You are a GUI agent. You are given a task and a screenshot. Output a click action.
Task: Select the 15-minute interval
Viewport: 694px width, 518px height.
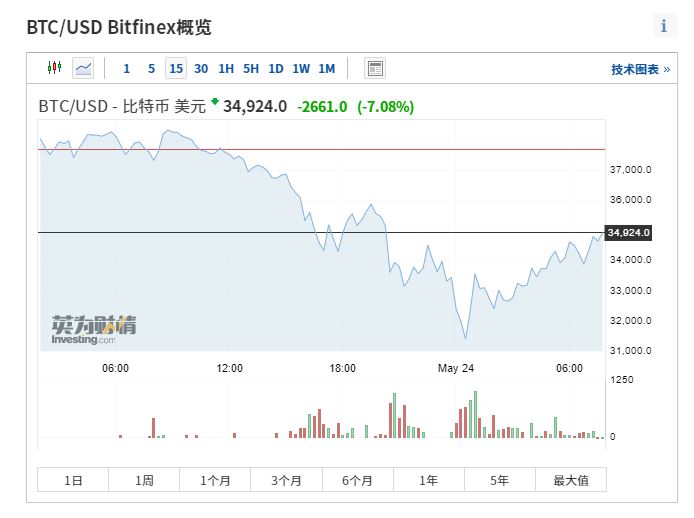(176, 68)
